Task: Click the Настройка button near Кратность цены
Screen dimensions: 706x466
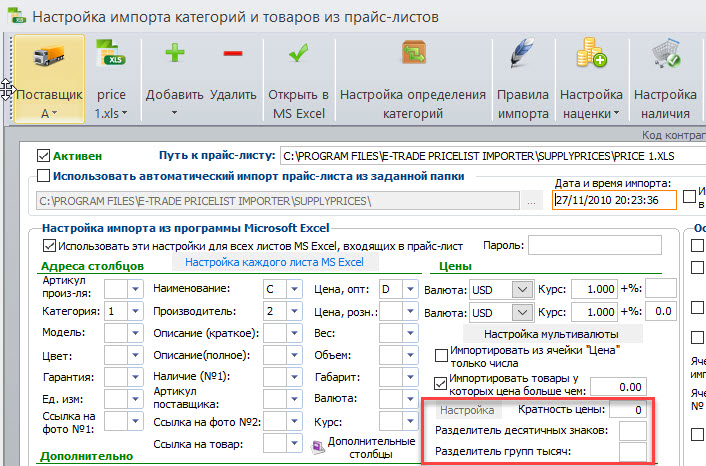Action: pyautogui.click(x=467, y=410)
